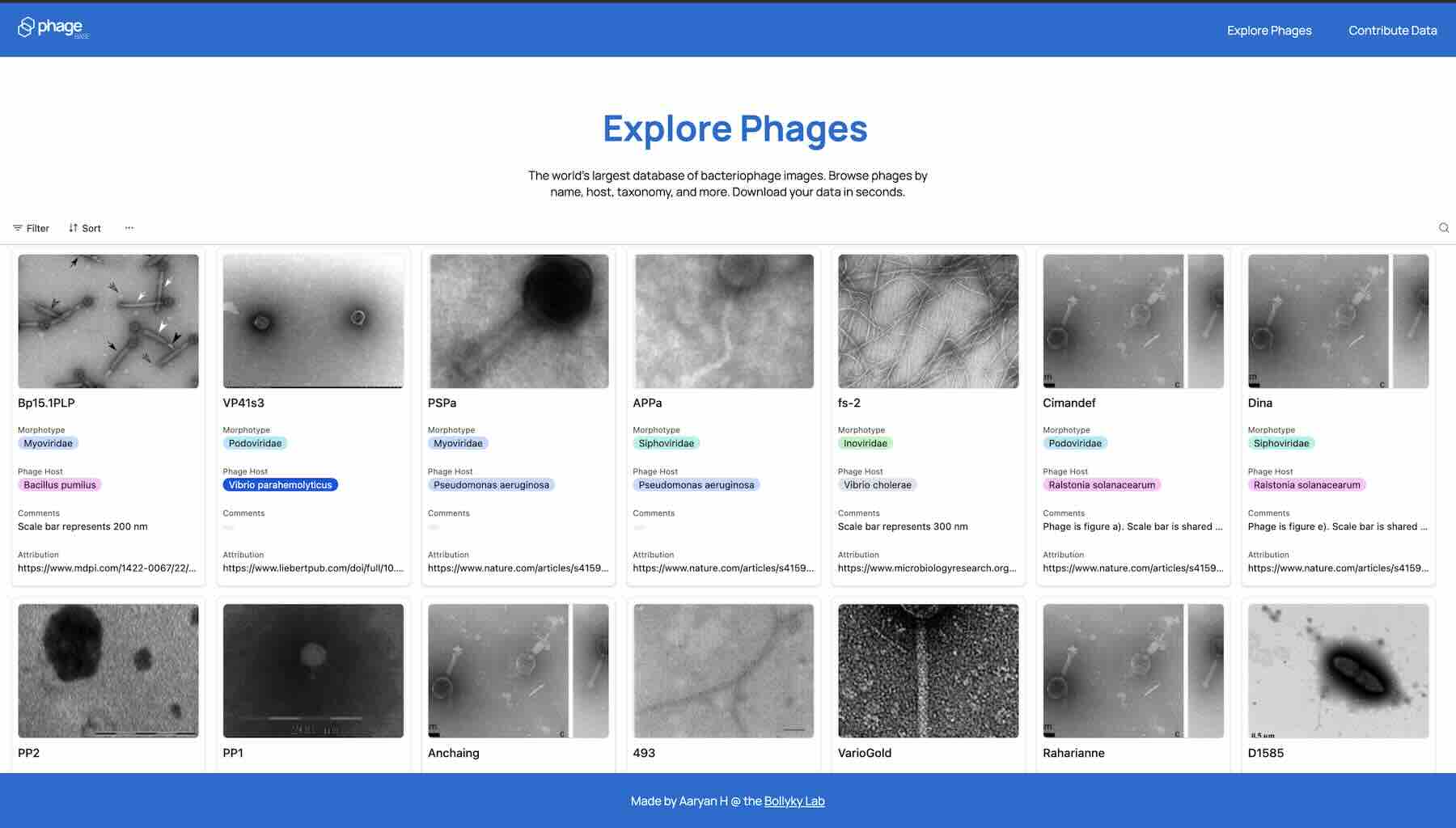The image size is (1456, 828).
Task: Select APPa's Pseudomonas aeruginosa host tag
Action: point(696,485)
